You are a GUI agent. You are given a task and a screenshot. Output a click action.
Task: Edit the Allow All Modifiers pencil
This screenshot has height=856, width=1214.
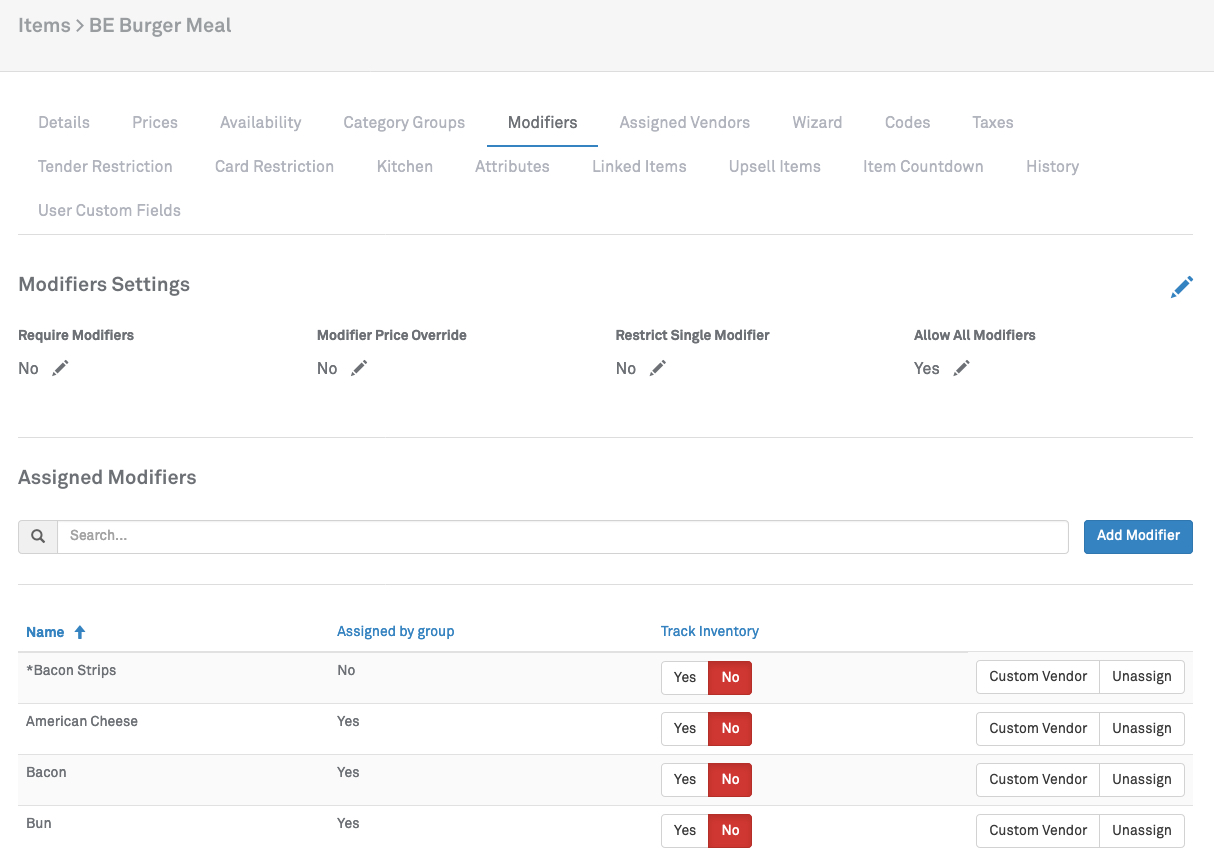pos(961,368)
